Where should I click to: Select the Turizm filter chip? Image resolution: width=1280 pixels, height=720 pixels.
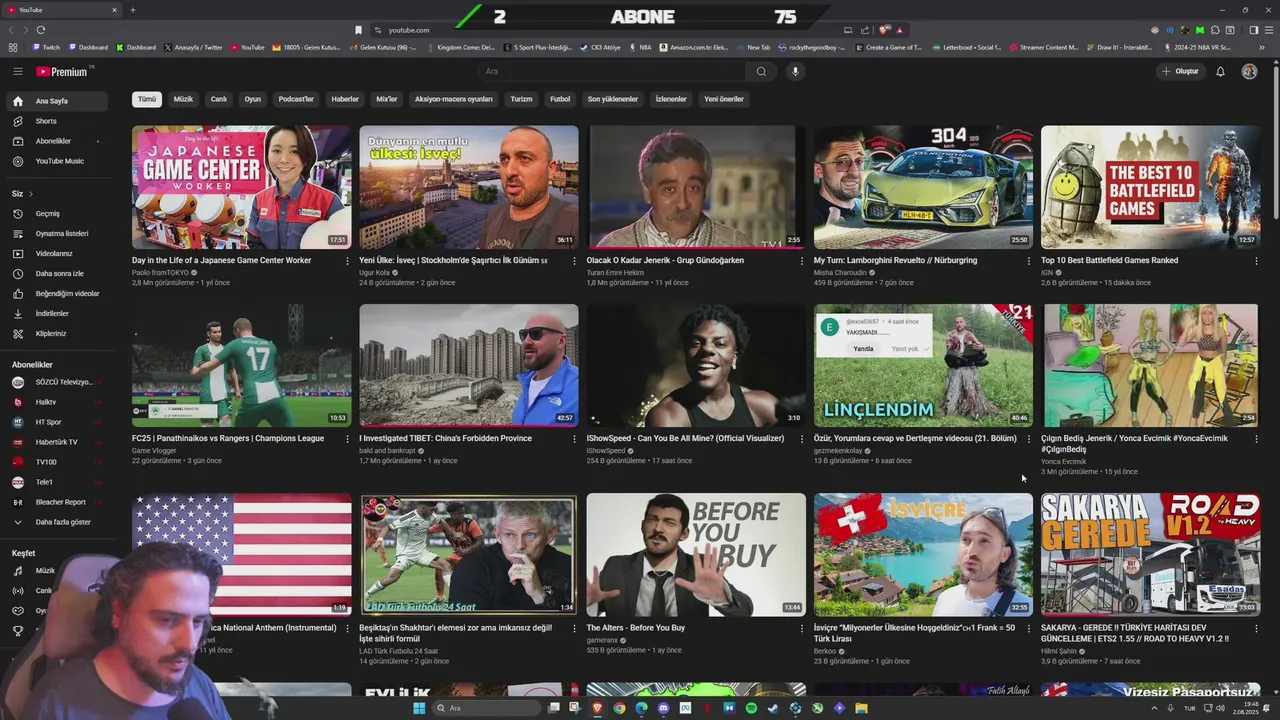click(x=521, y=99)
